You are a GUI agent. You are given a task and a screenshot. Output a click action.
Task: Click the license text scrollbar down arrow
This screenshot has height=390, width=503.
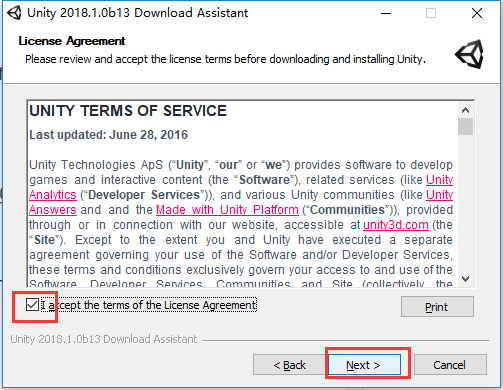click(x=465, y=279)
